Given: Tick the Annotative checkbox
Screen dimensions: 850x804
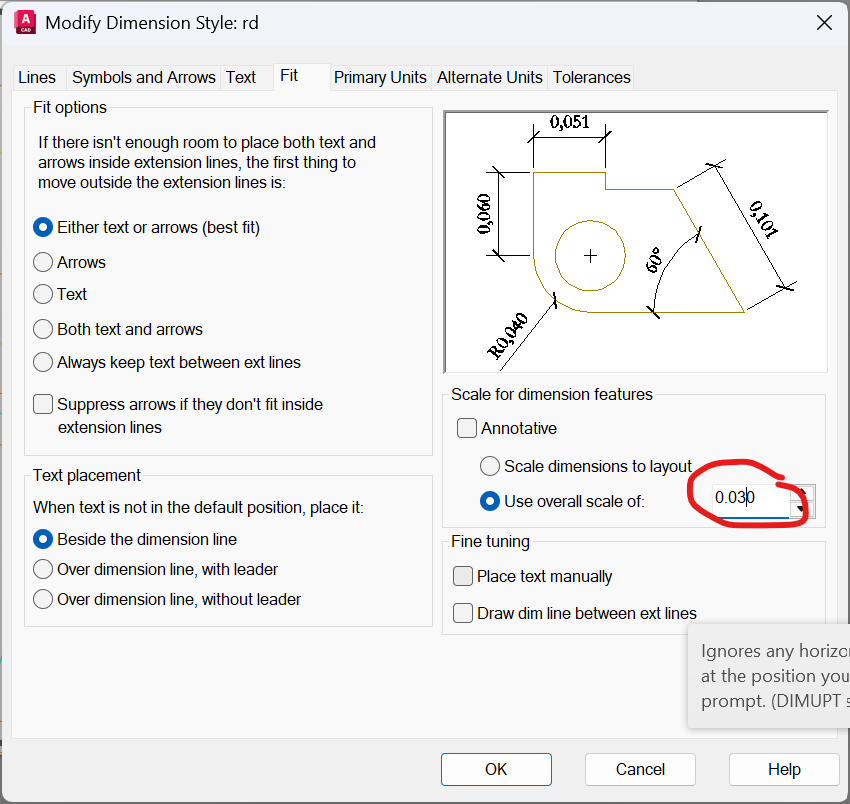Looking at the screenshot, I should point(467,428).
